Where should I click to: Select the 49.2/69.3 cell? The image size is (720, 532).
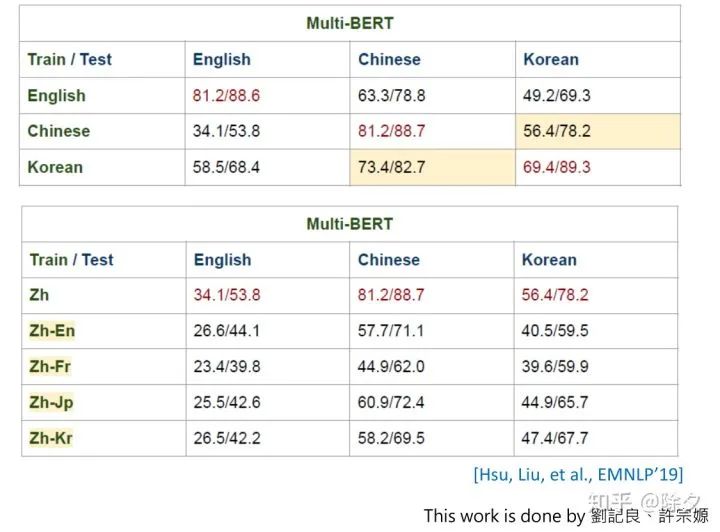click(556, 96)
